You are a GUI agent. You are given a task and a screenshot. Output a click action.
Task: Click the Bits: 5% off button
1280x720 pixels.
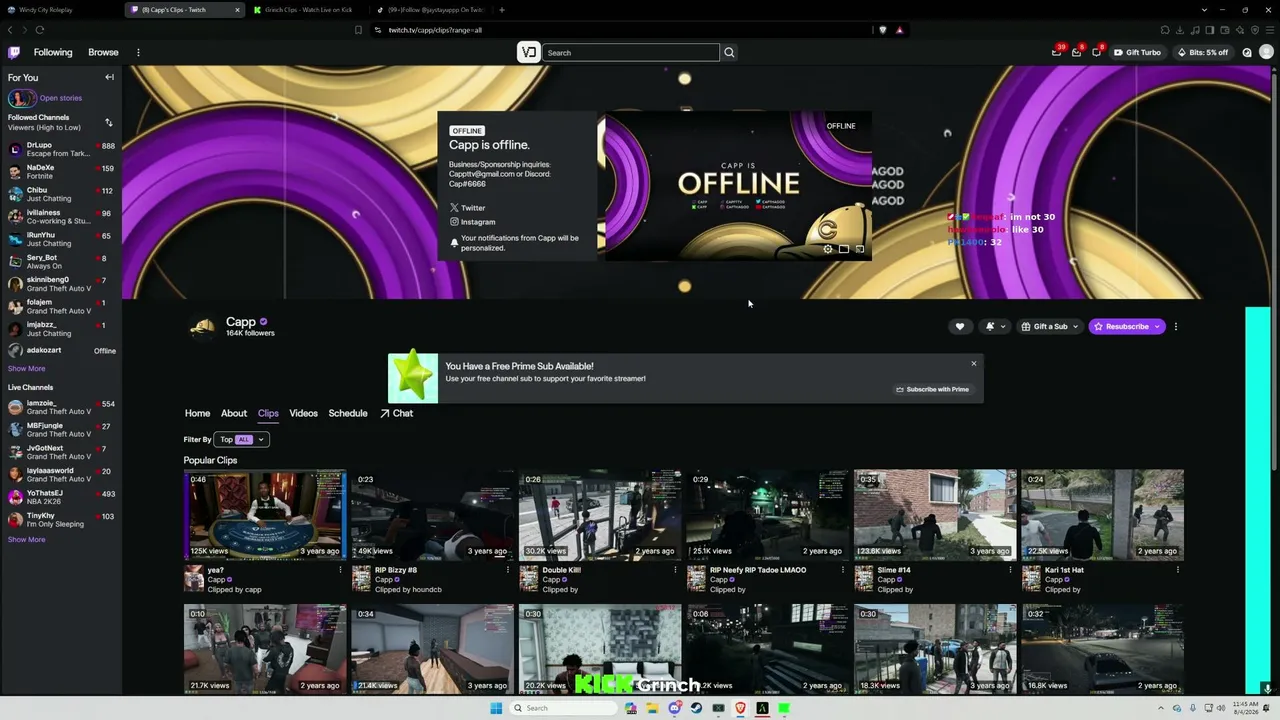1203,52
